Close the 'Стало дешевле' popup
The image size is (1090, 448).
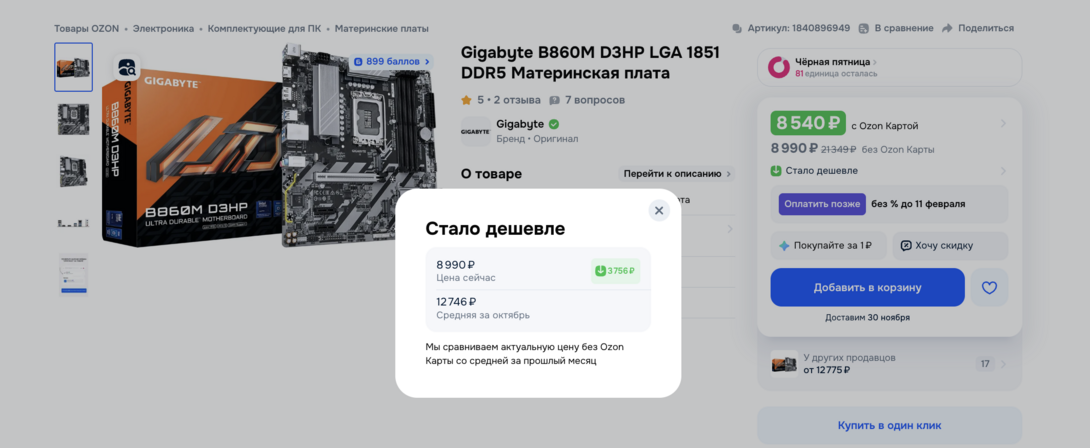pyautogui.click(x=658, y=210)
